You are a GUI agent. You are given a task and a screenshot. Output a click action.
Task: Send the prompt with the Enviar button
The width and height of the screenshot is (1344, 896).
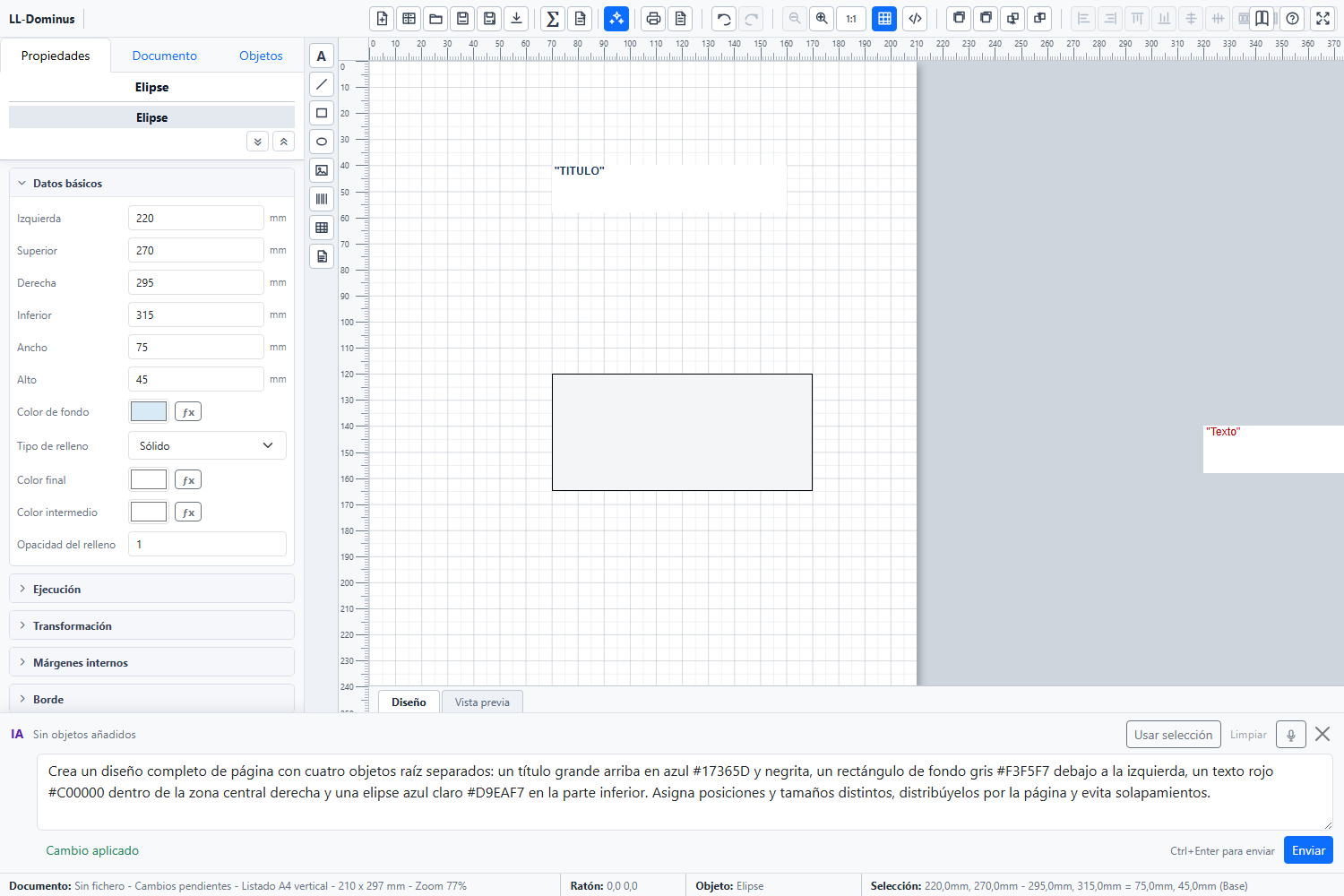click(x=1308, y=850)
